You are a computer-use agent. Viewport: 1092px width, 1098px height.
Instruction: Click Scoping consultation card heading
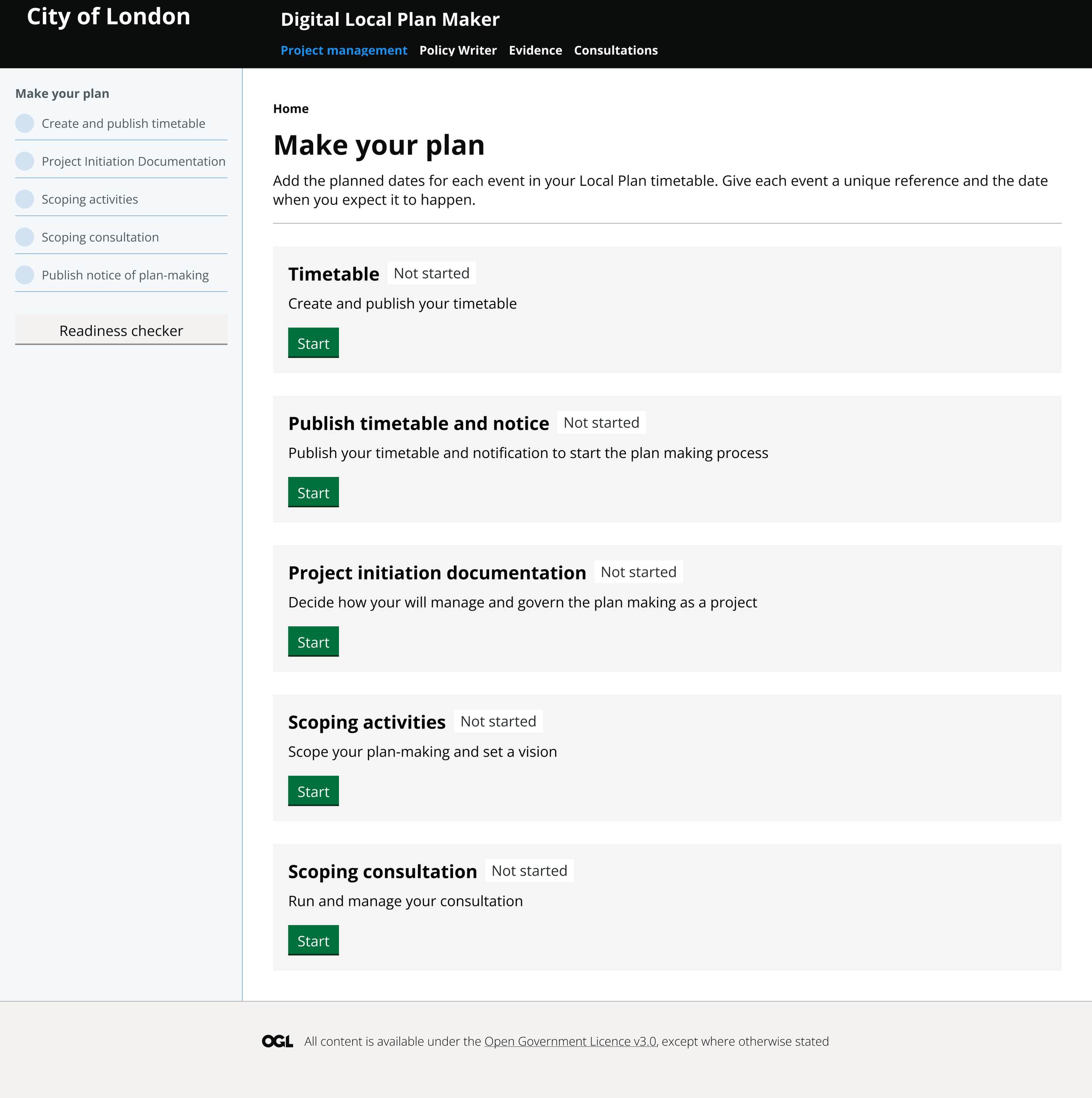[x=383, y=872]
